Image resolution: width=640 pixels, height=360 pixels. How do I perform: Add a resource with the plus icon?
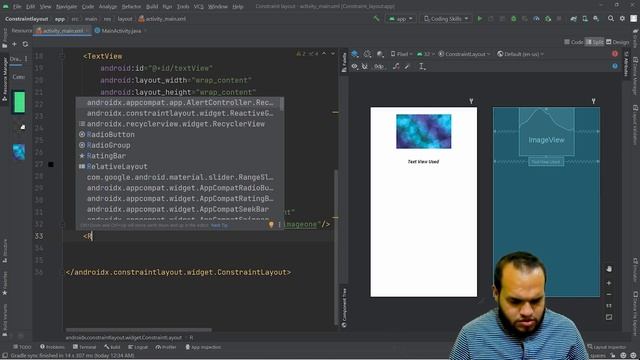[x=14, y=44]
